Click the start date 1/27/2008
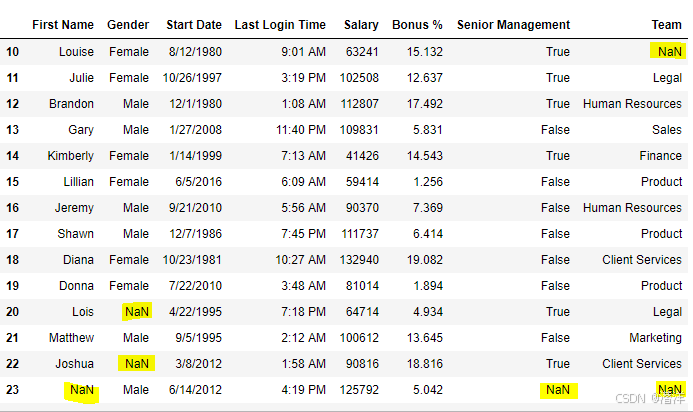This screenshot has height=412, width=693. pos(195,130)
